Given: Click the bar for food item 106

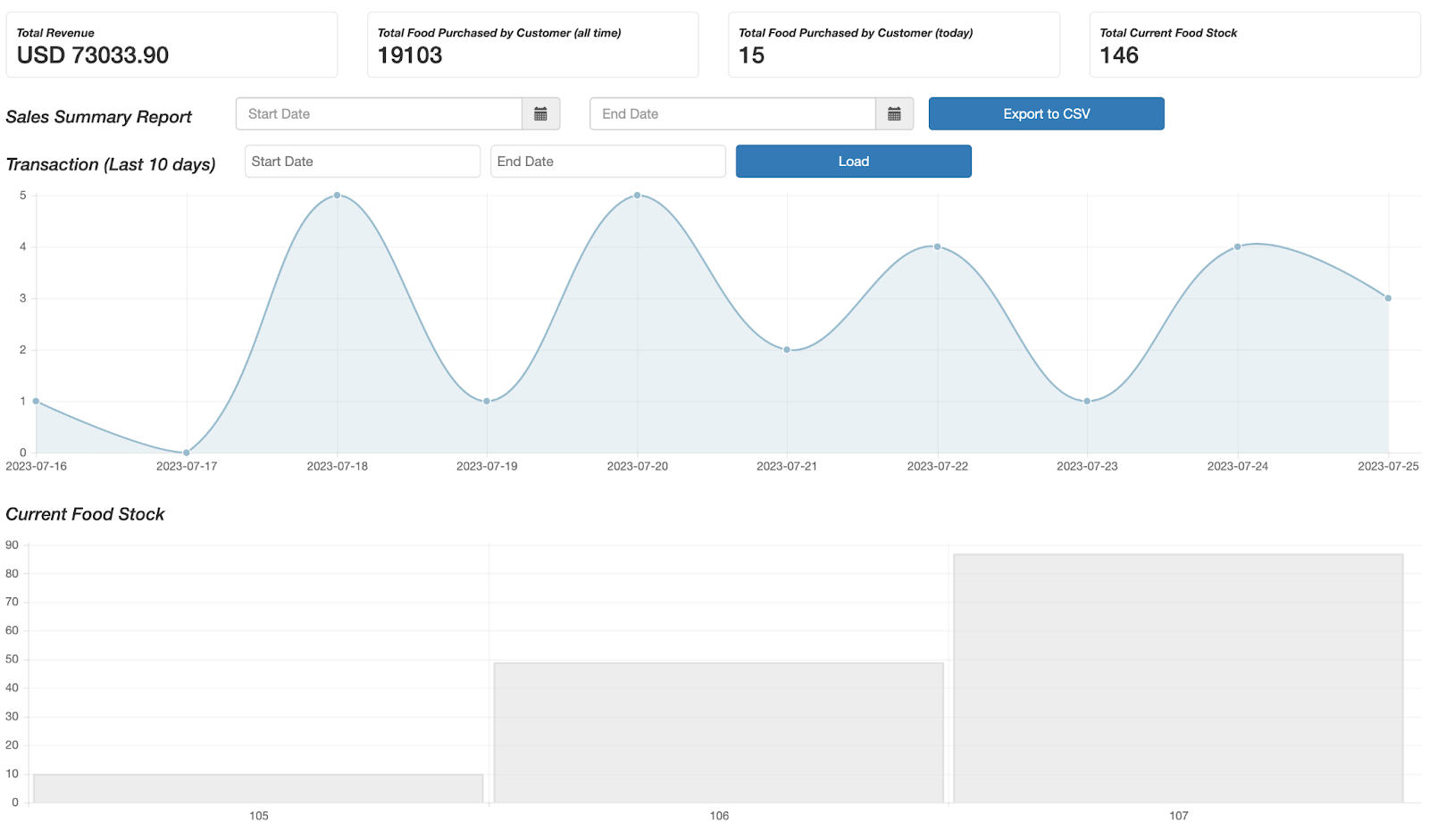Looking at the screenshot, I should 718,732.
